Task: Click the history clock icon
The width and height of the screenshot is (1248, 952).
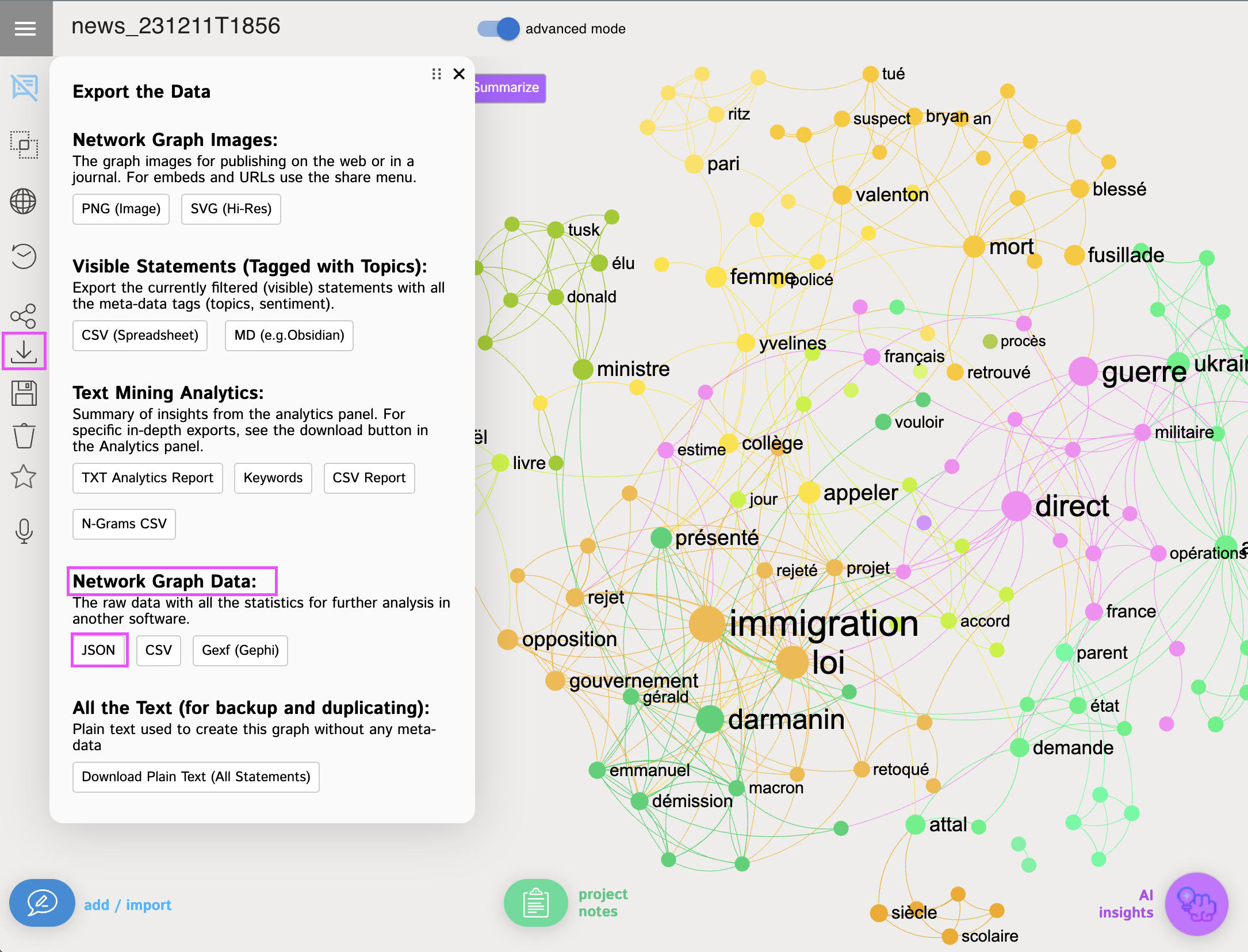Action: (24, 256)
